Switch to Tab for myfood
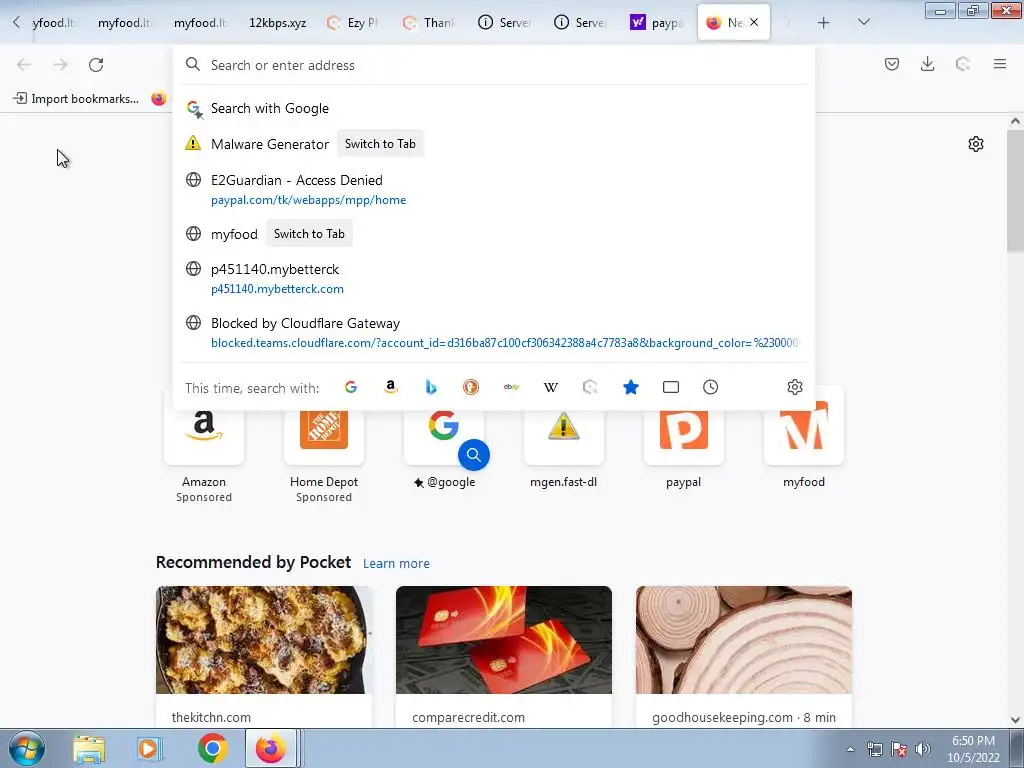 coord(309,234)
